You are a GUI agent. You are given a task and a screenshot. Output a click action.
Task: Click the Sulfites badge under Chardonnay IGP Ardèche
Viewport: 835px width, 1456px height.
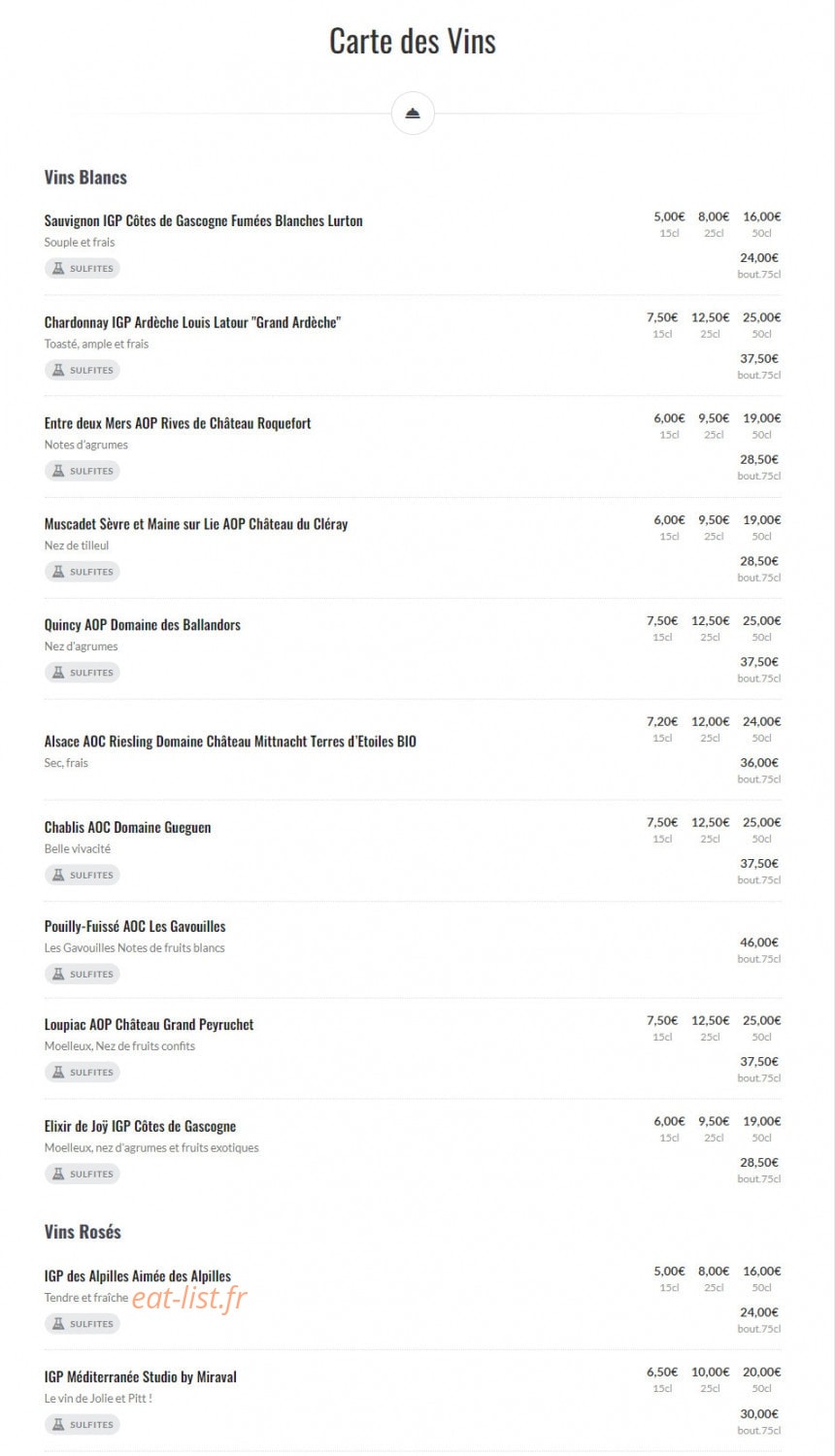(83, 370)
